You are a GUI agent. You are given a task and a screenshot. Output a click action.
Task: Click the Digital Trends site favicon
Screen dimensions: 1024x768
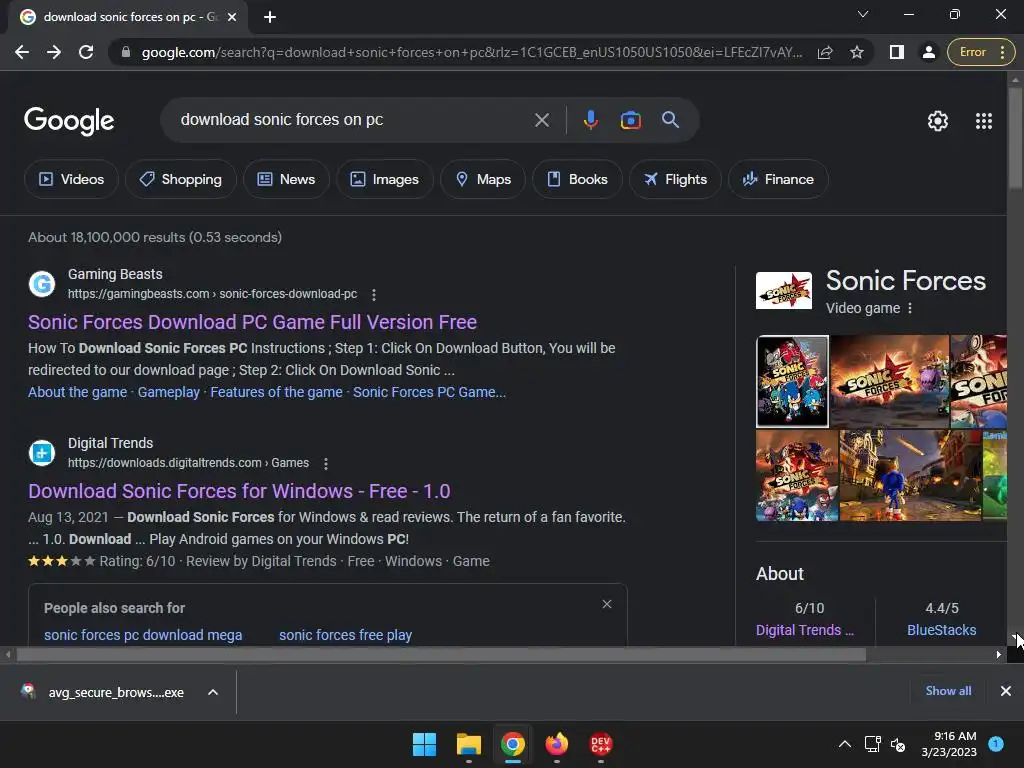(x=42, y=453)
